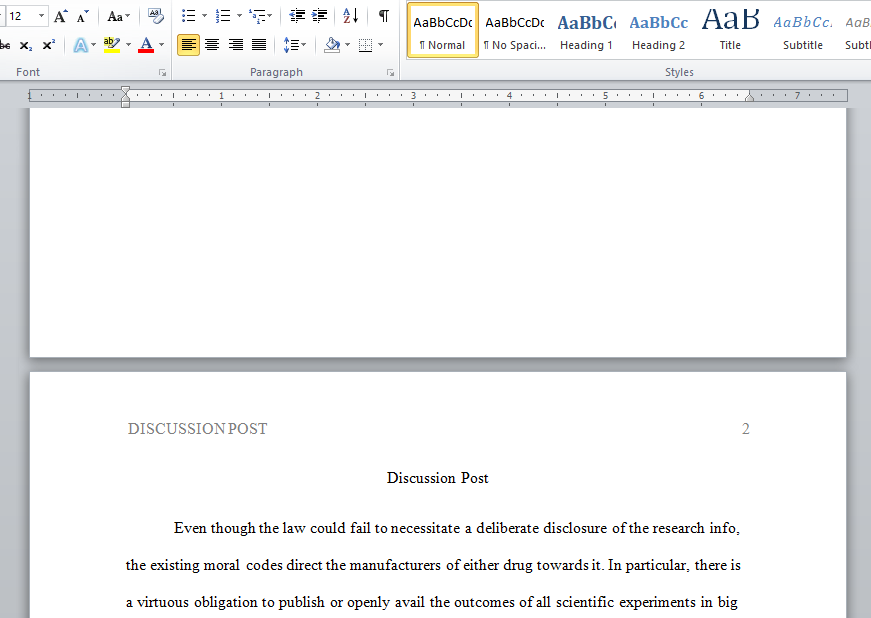
Task: Apply the yellow text highlight color
Action: point(112,45)
